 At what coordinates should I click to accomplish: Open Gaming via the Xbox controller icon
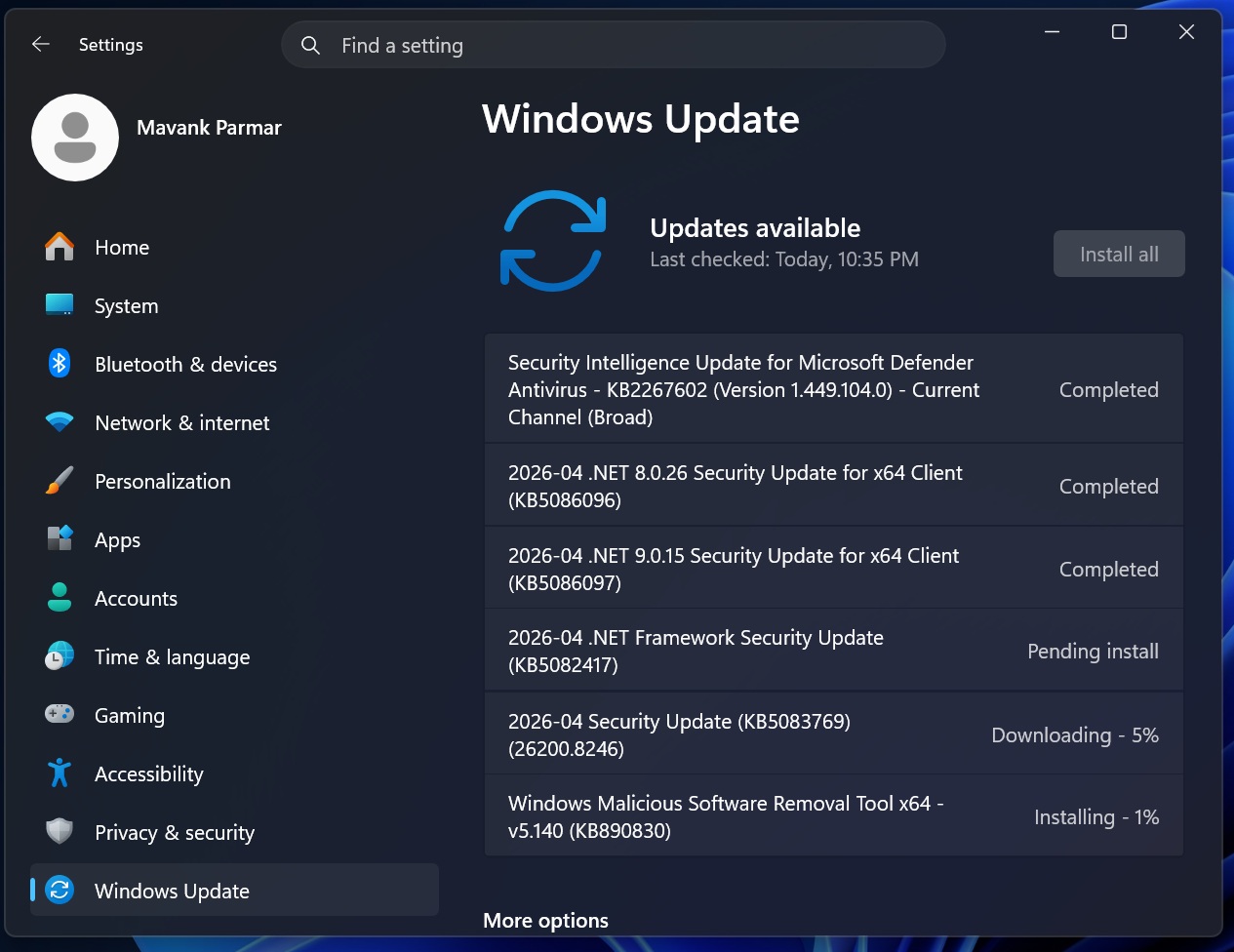pos(59,715)
